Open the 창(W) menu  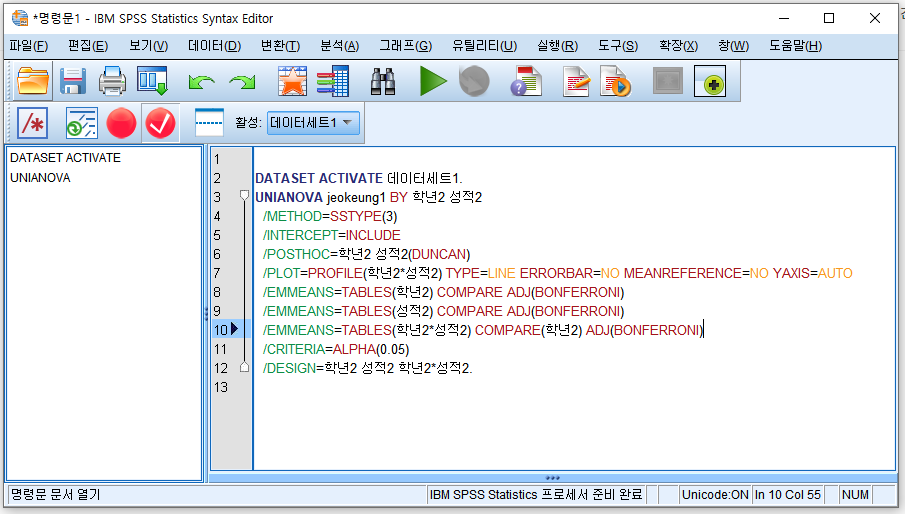pyautogui.click(x=733, y=46)
